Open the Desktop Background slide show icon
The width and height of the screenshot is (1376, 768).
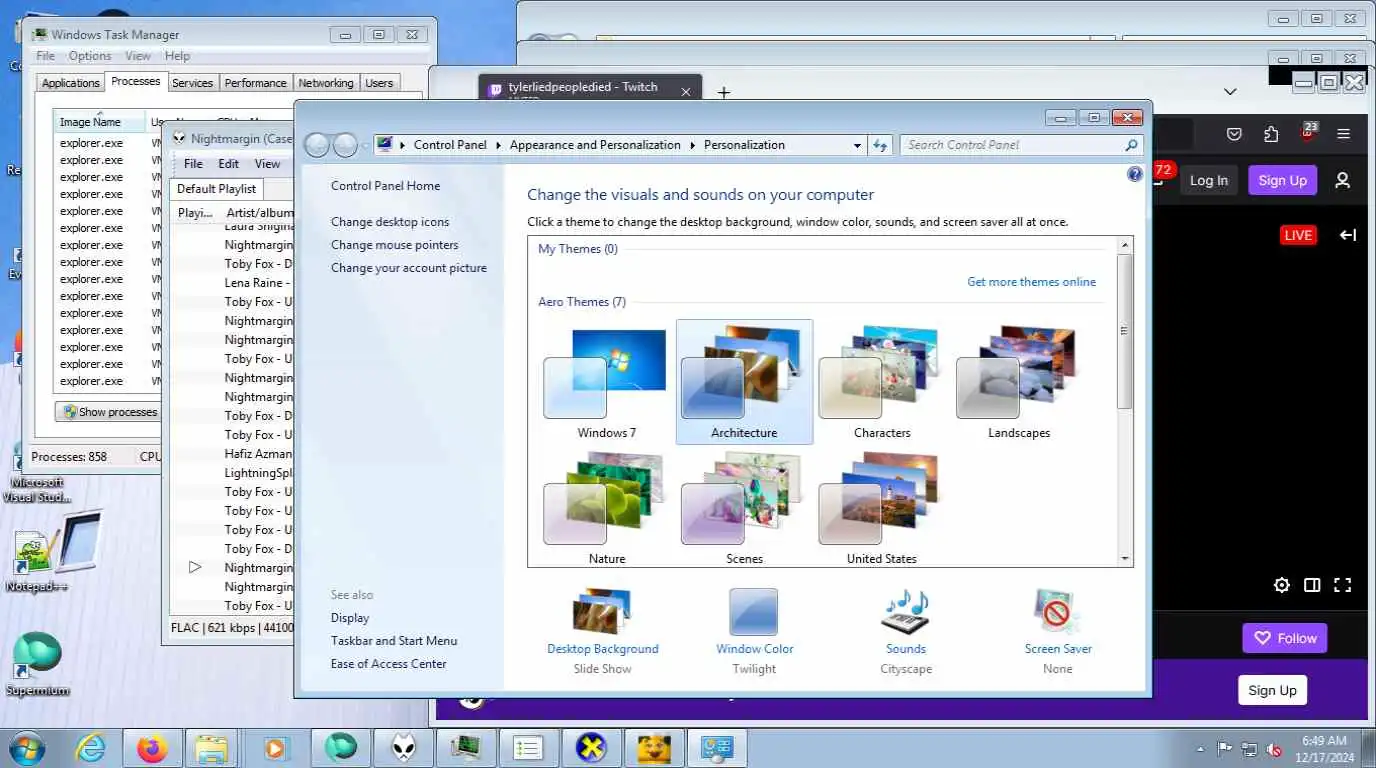click(602, 612)
